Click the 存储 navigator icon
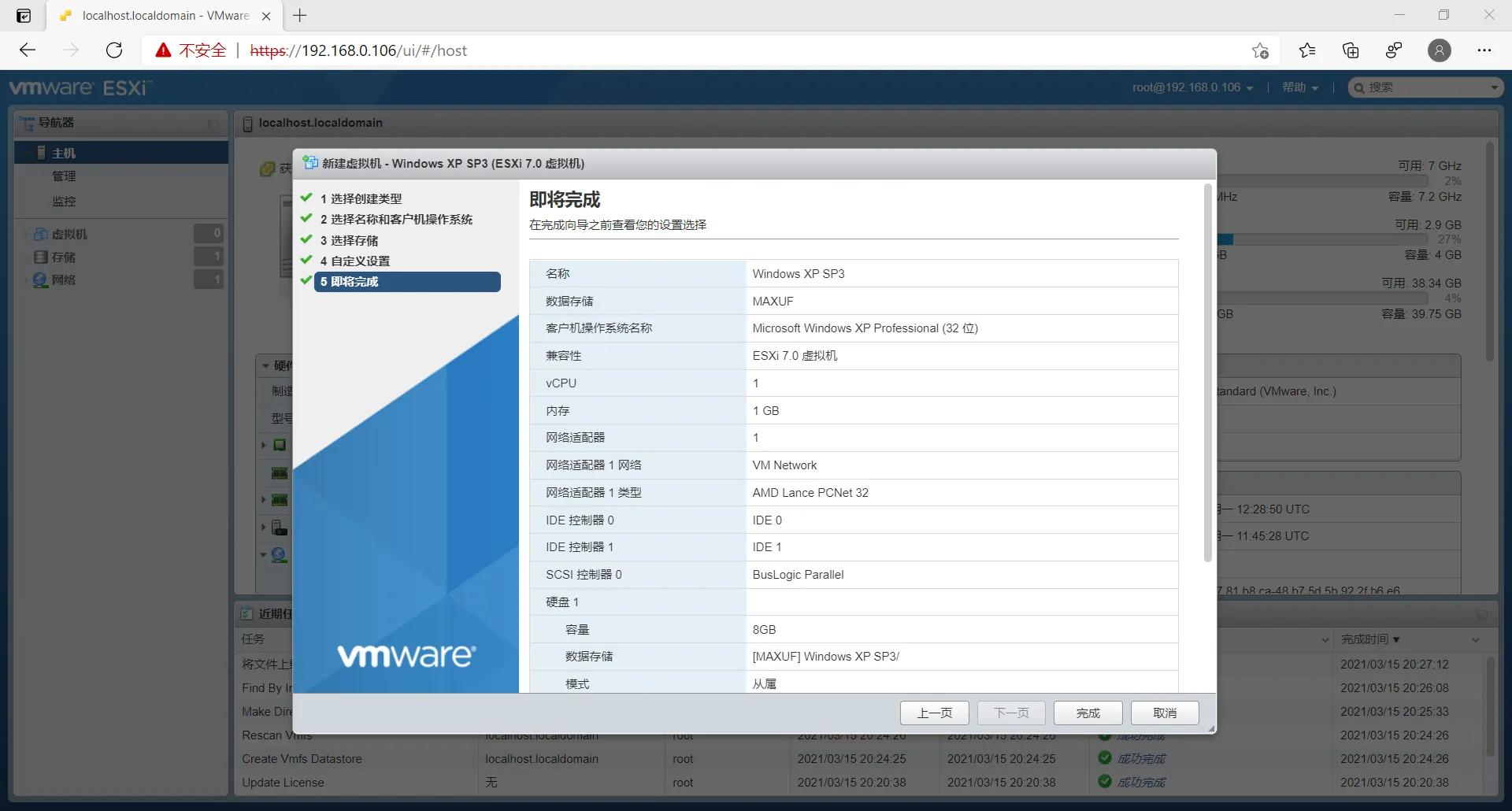Viewport: 1512px width, 811px height. 41,257
